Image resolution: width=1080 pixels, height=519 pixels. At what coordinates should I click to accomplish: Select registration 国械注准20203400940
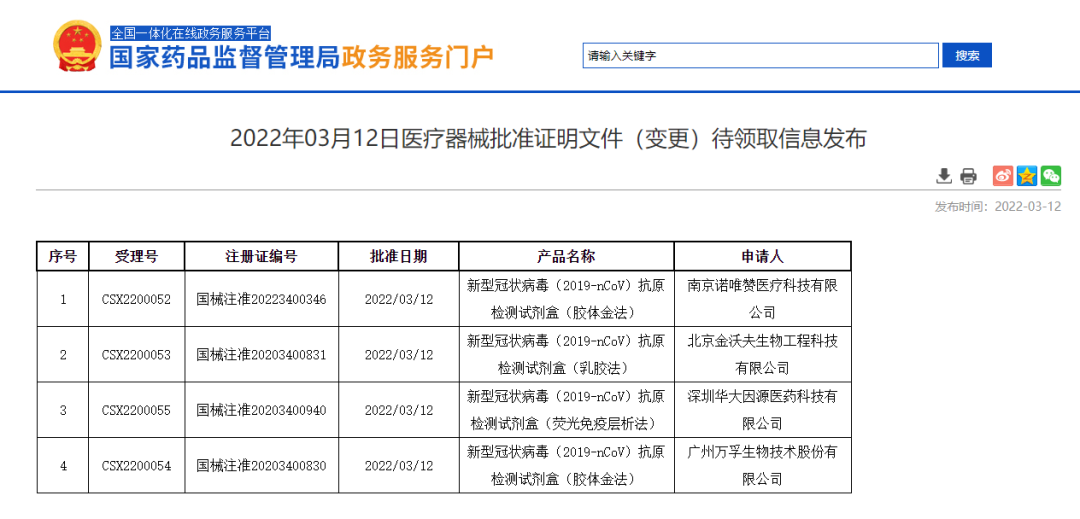[x=261, y=410]
